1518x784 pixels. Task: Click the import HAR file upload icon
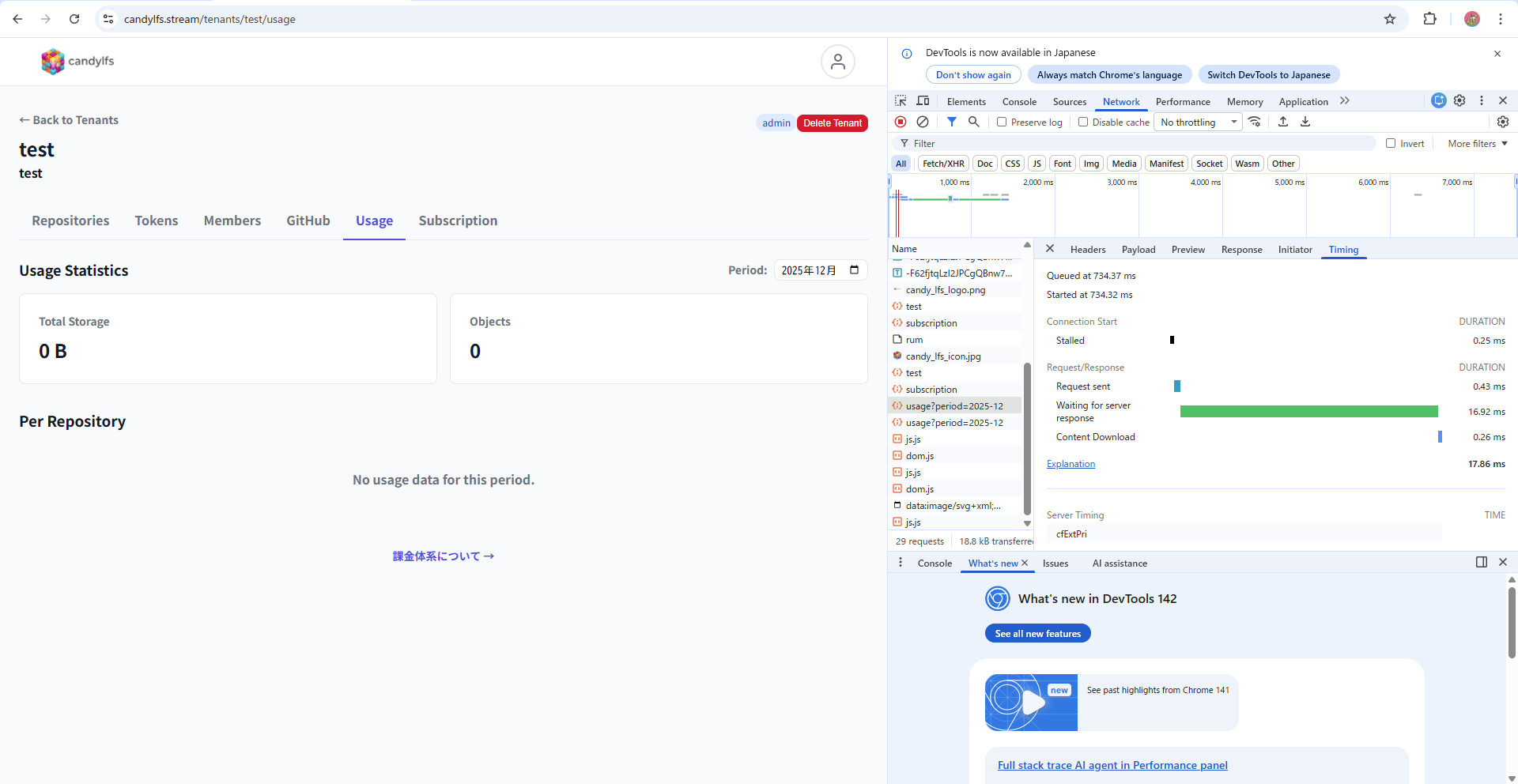(1283, 122)
